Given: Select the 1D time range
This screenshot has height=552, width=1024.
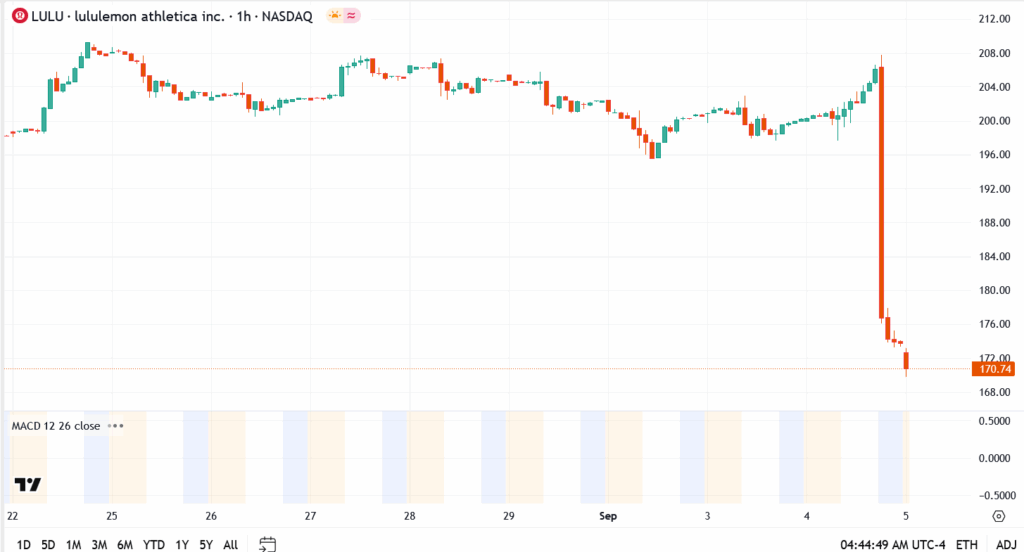Looking at the screenshot, I should 24,544.
